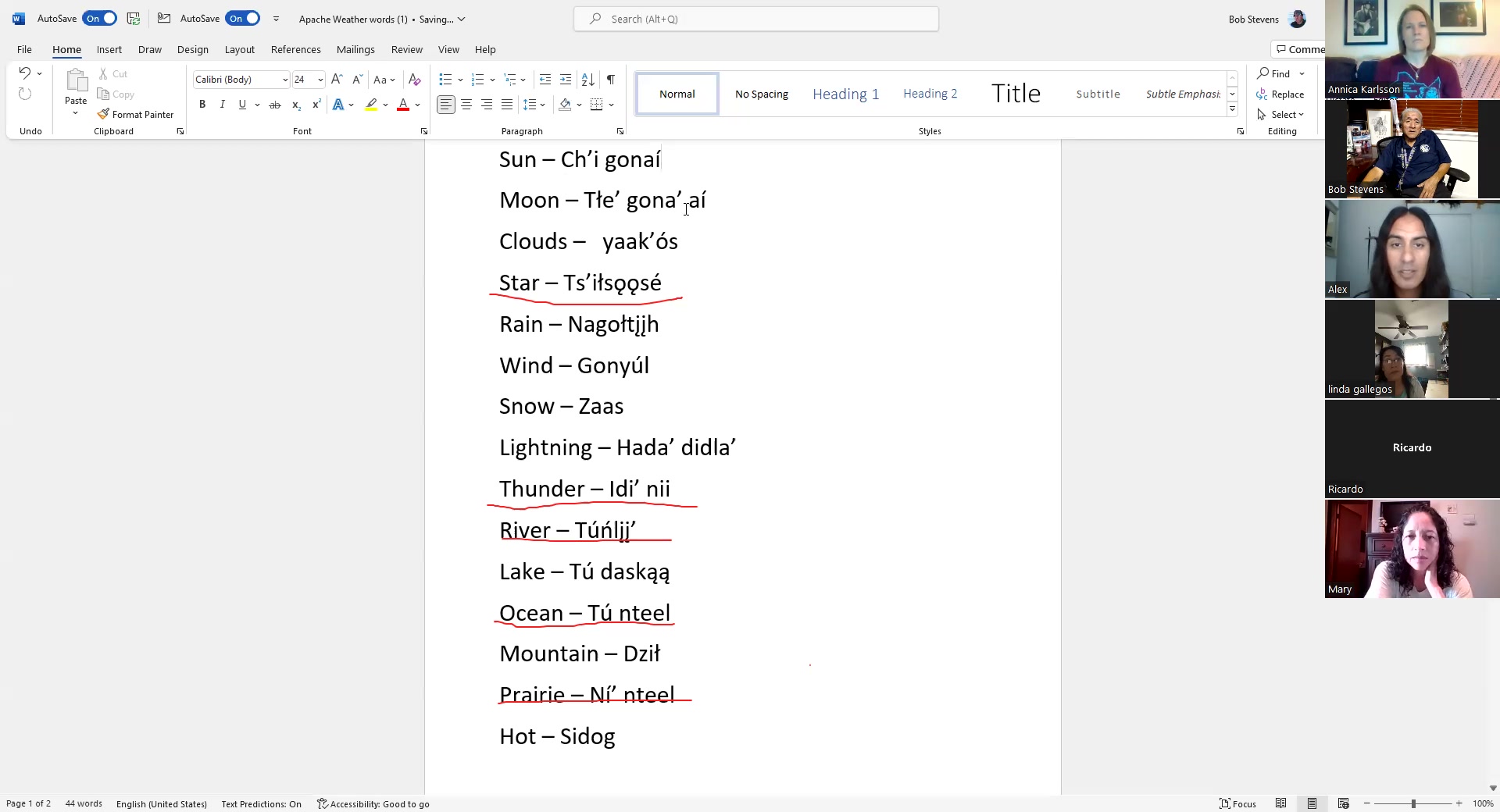Adjust the zoom slider handle
Screen dimensions: 1500x812
(x=1412, y=803)
